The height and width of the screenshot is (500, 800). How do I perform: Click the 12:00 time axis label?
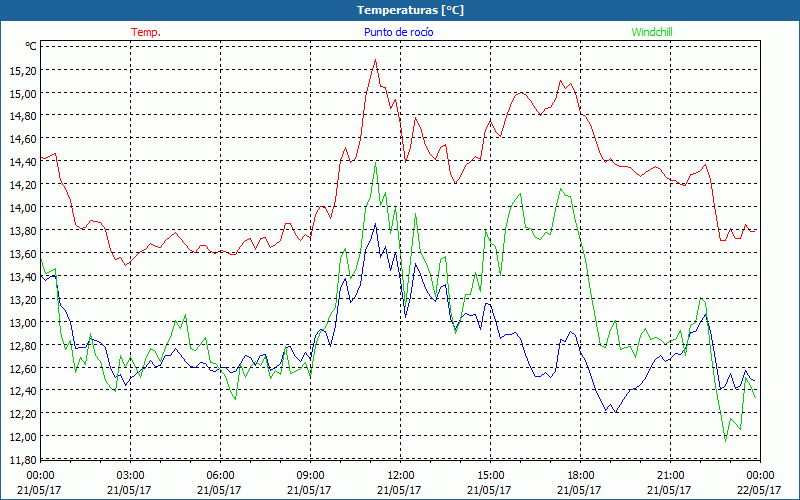pyautogui.click(x=401, y=475)
